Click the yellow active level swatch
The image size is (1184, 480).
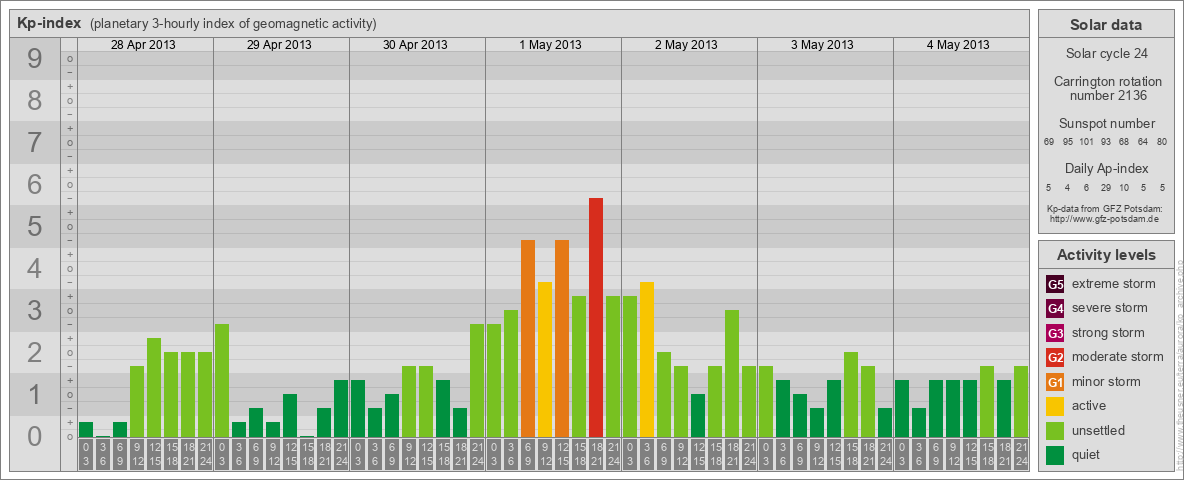[x=1055, y=406]
